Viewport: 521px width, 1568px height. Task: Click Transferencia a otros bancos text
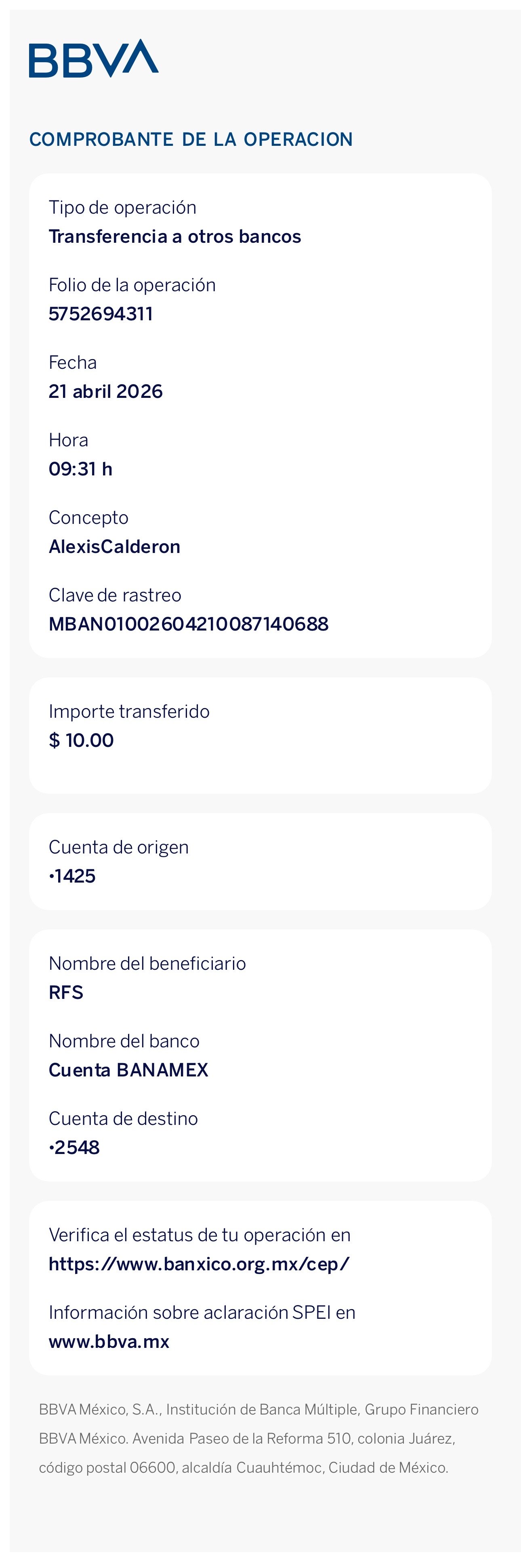(x=175, y=236)
